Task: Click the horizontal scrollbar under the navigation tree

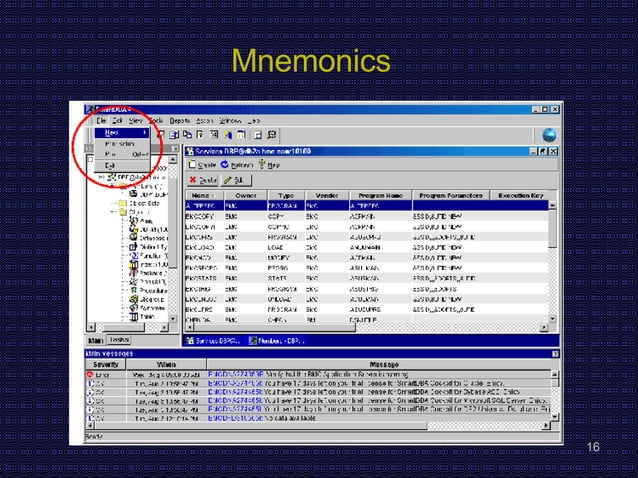Action: (128, 327)
